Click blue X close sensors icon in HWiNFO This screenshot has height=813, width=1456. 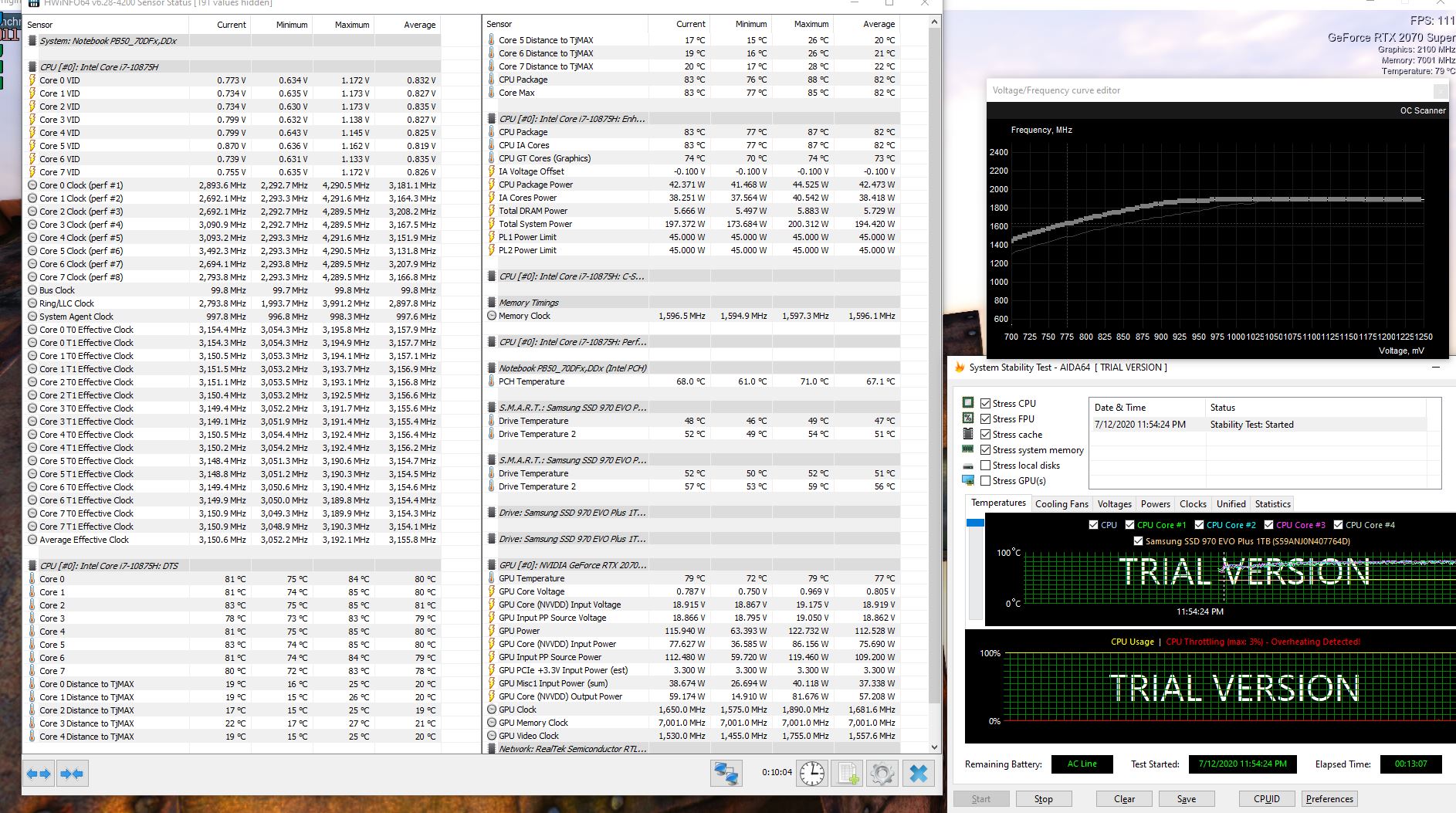[918, 773]
